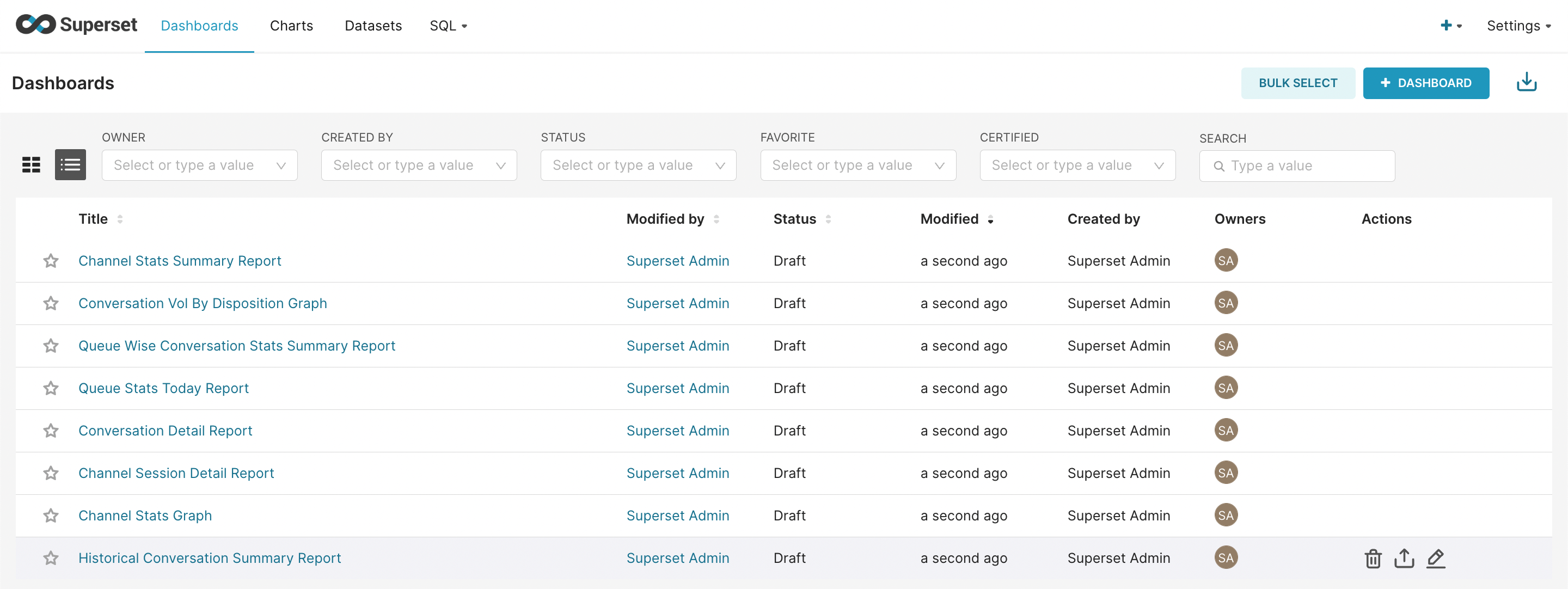Edit Historical Conversation Summary Report with pencil icon
The height and width of the screenshot is (589, 1568).
tap(1435, 558)
